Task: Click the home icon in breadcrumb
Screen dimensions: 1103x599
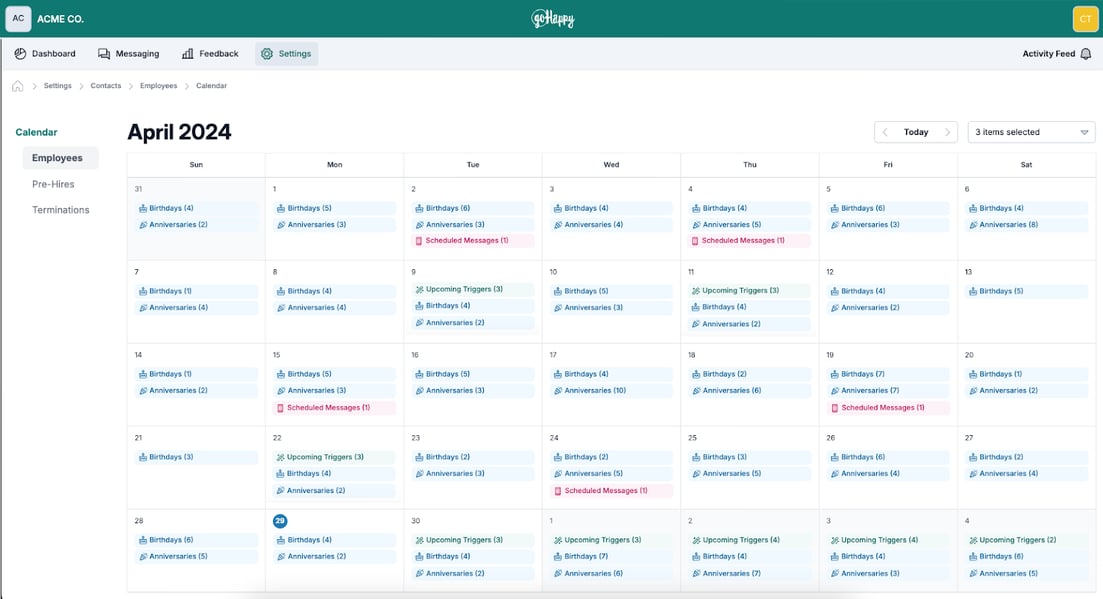Action: click(x=18, y=86)
